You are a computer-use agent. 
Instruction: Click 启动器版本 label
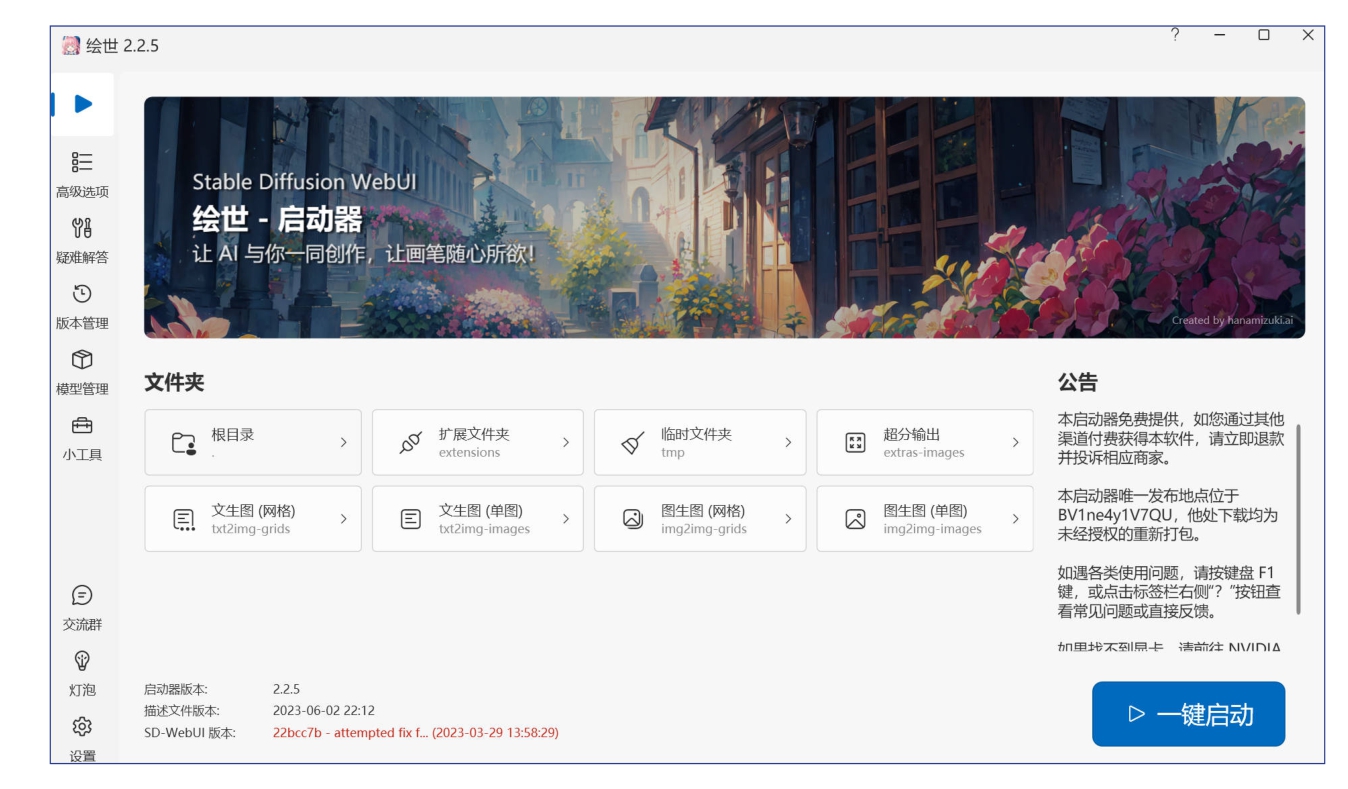point(176,689)
